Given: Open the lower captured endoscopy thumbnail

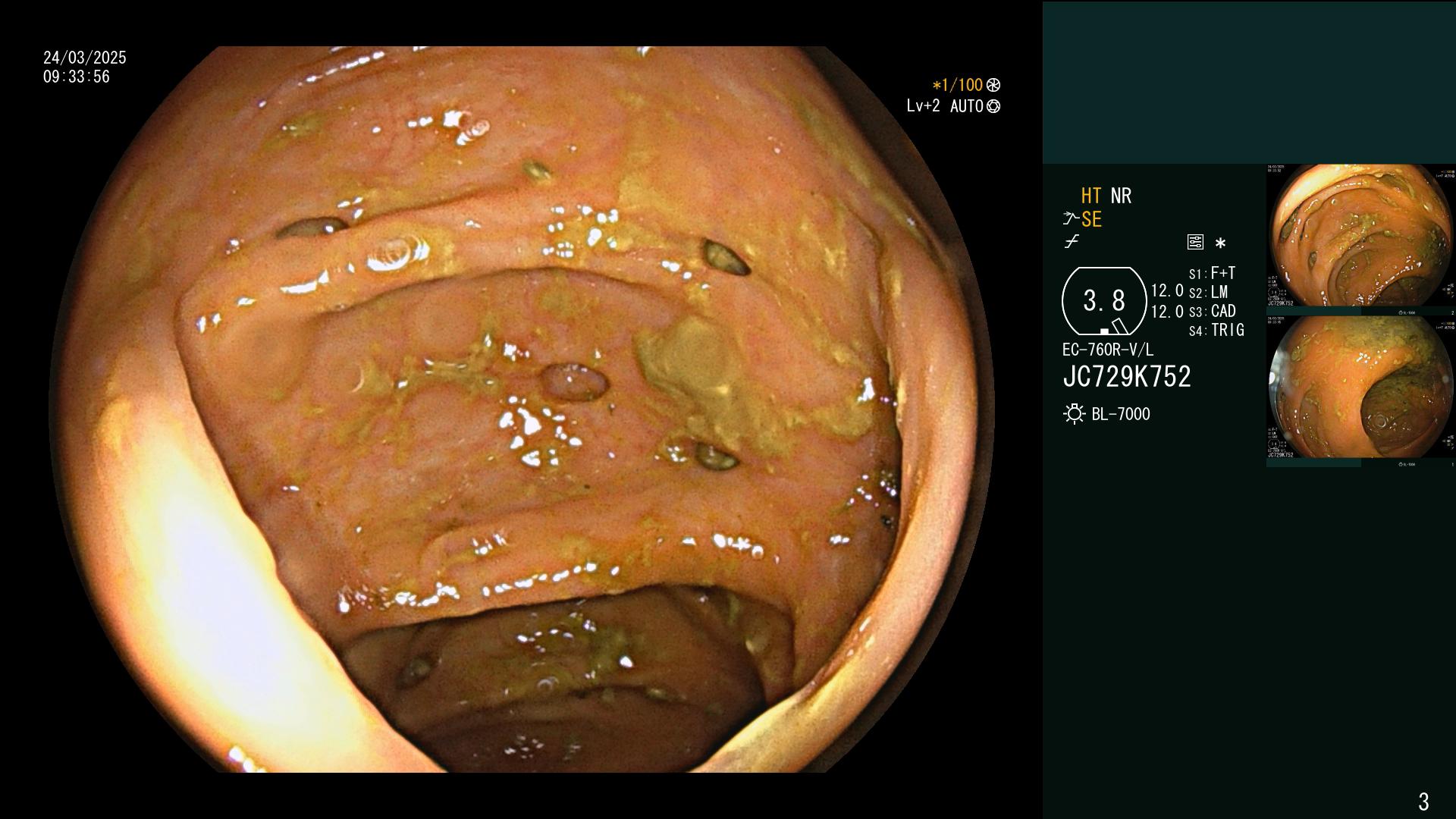Looking at the screenshot, I should click(x=1360, y=391).
